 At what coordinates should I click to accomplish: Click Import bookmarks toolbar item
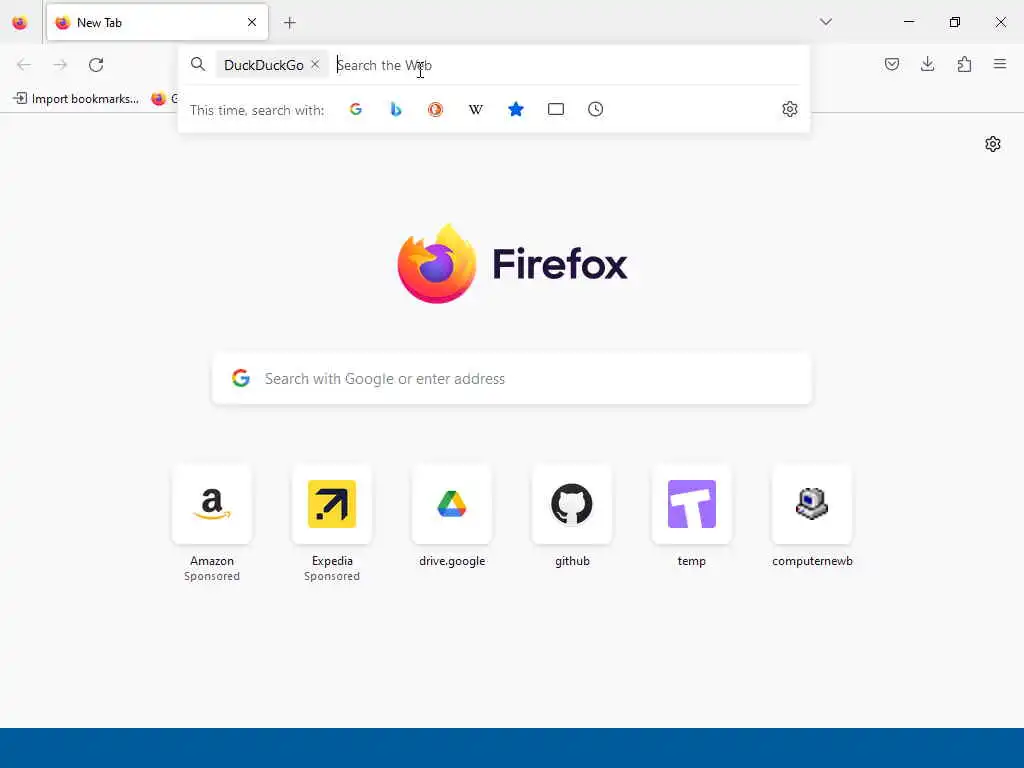(76, 99)
